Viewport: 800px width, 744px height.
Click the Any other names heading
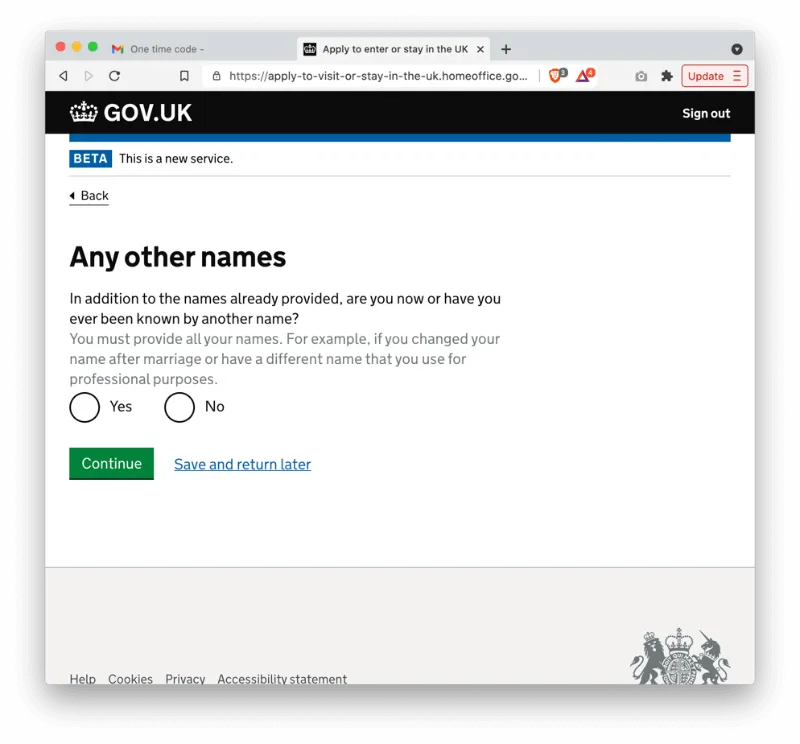[178, 257]
